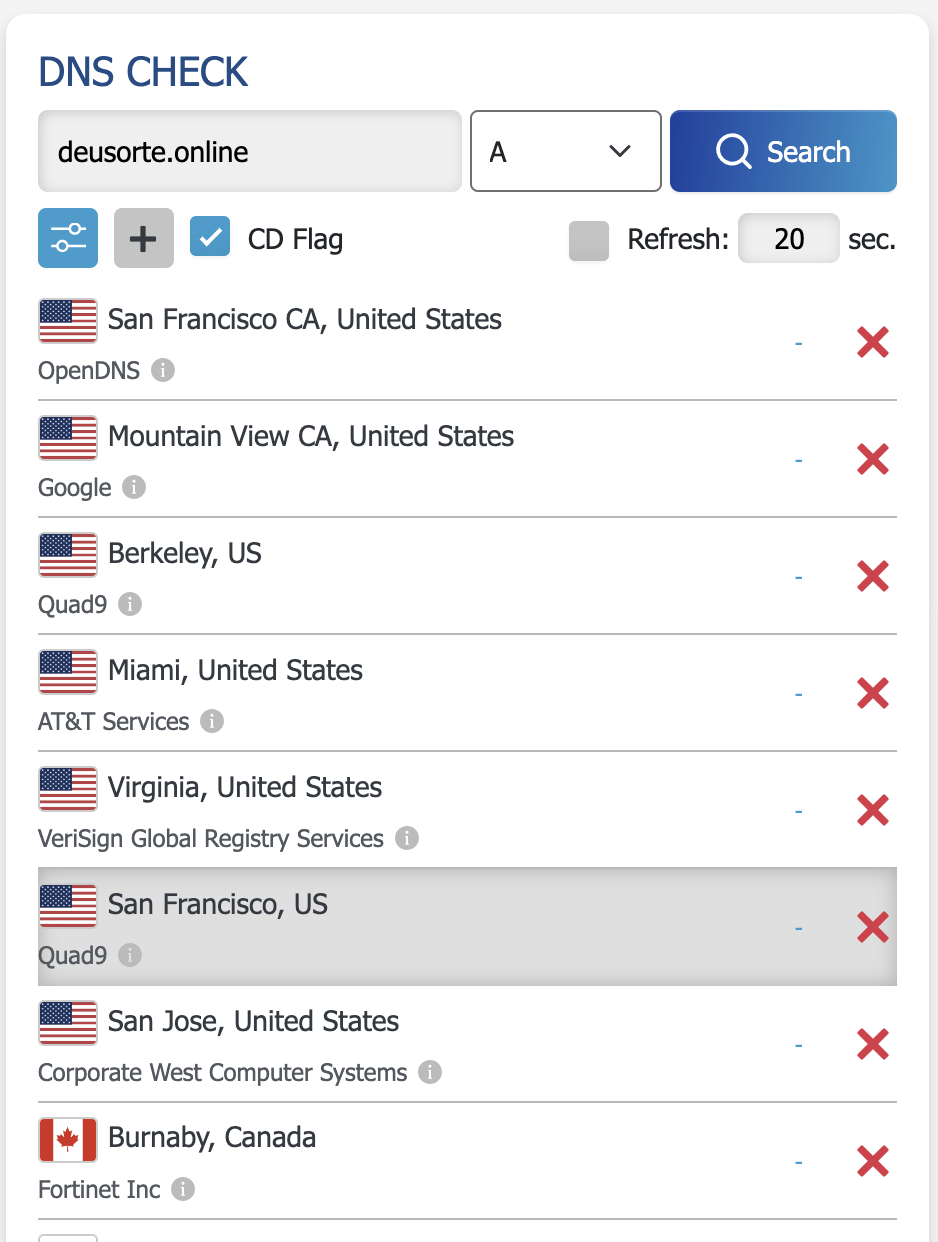Click info icon next to Fortinet Inc
This screenshot has width=938, height=1242.
pyautogui.click(x=183, y=1190)
